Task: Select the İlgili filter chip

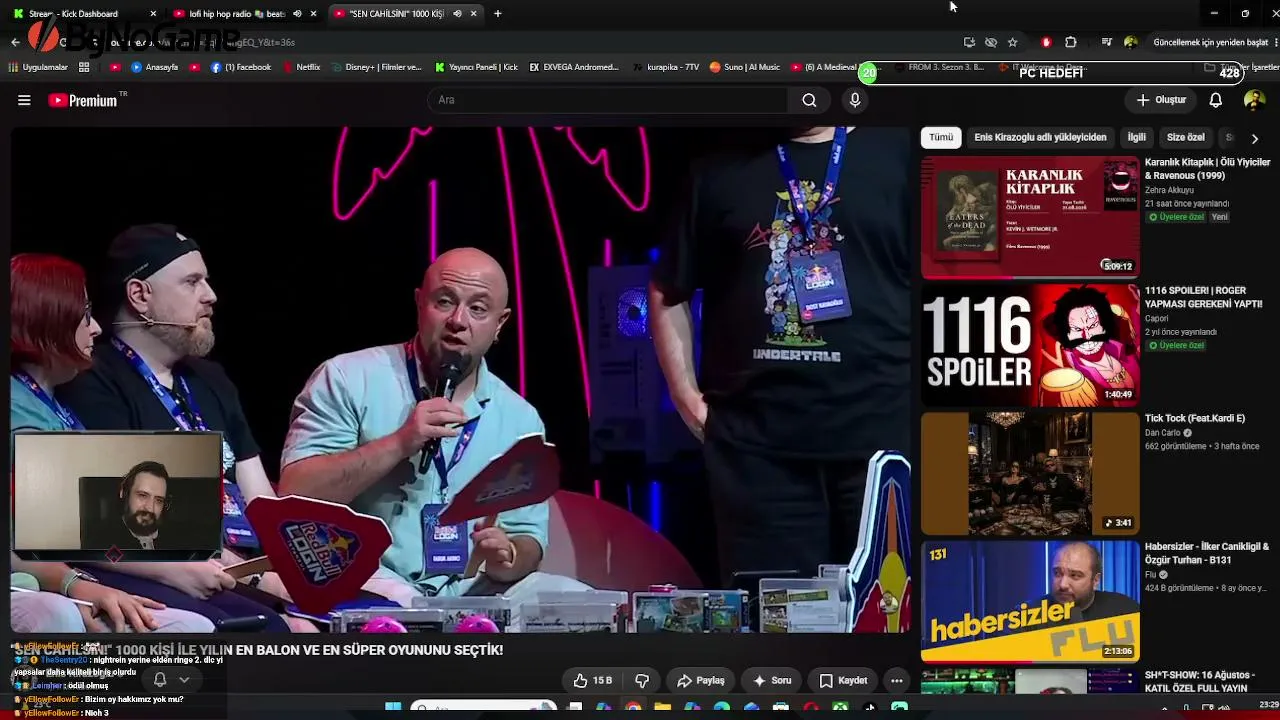Action: click(1136, 137)
